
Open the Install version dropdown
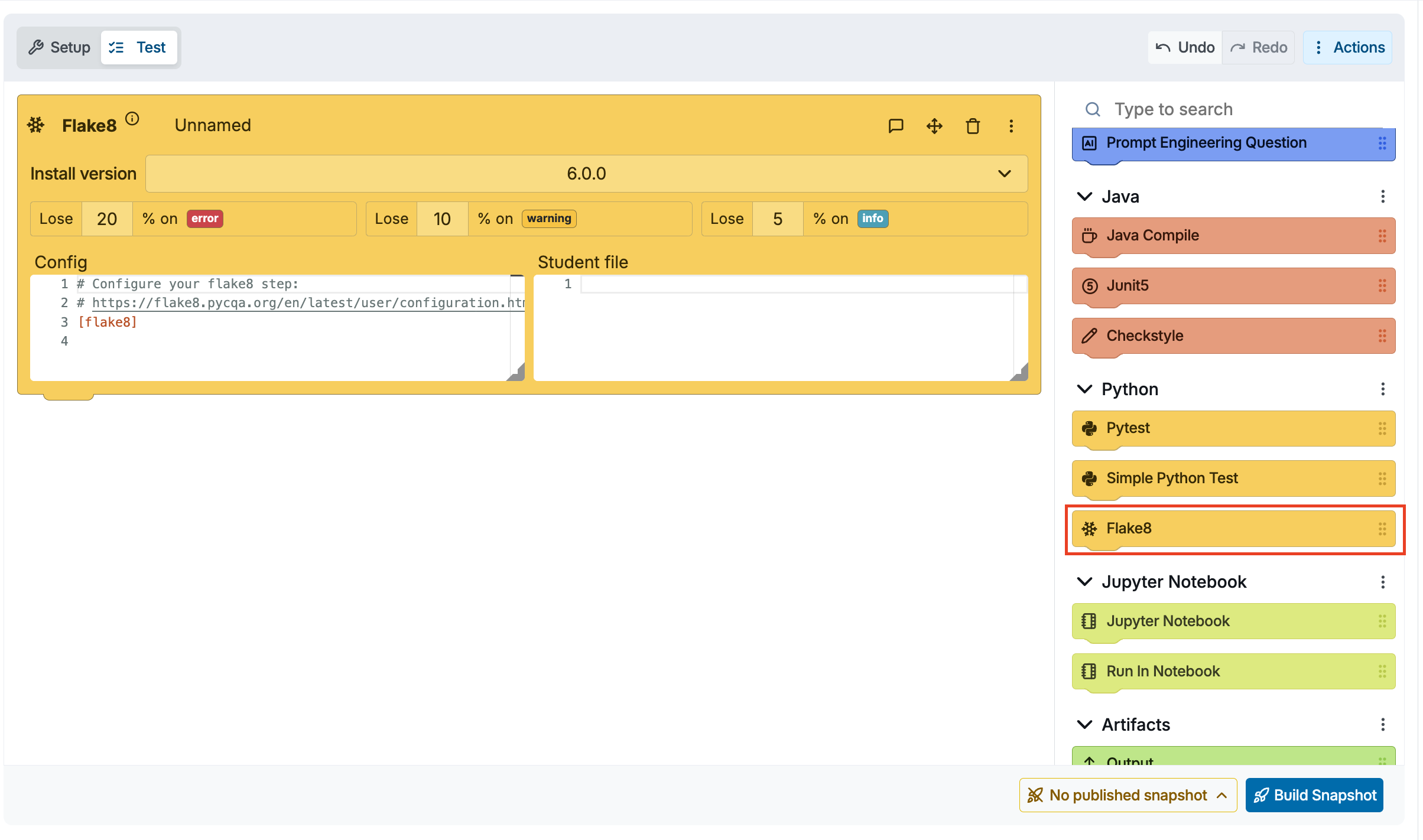(586, 174)
